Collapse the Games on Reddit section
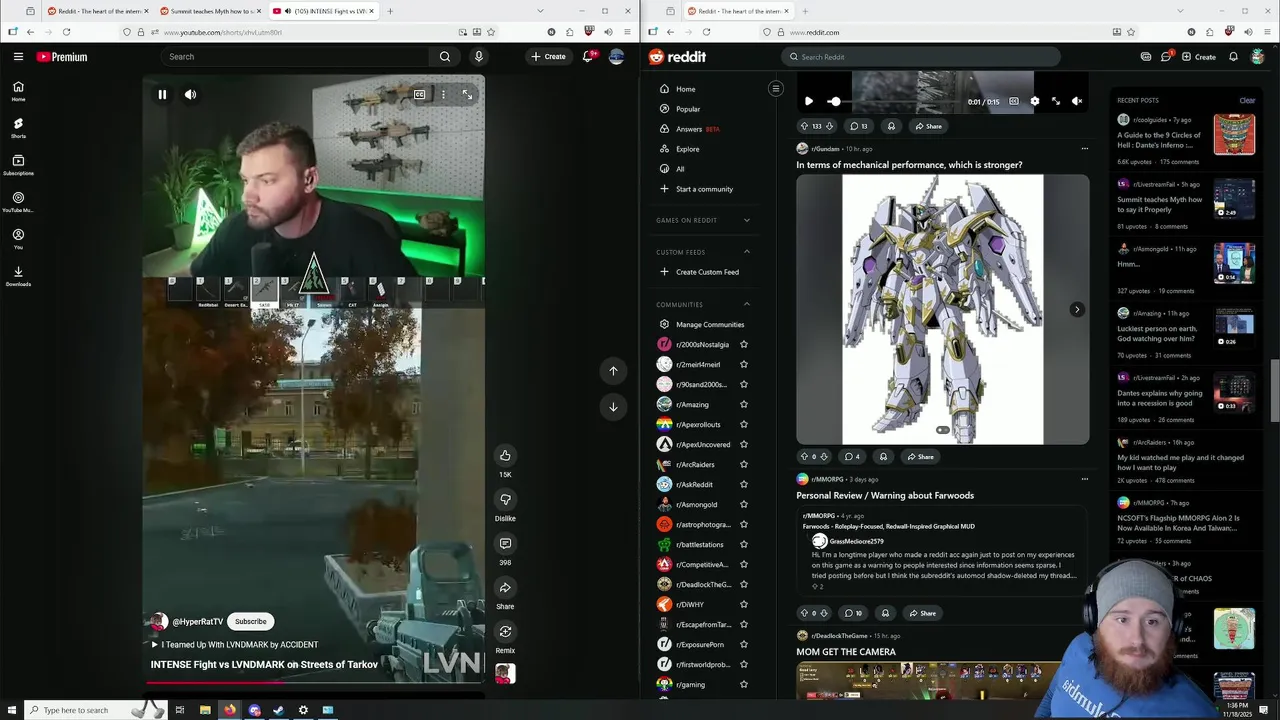The height and width of the screenshot is (720, 1280). (746, 220)
